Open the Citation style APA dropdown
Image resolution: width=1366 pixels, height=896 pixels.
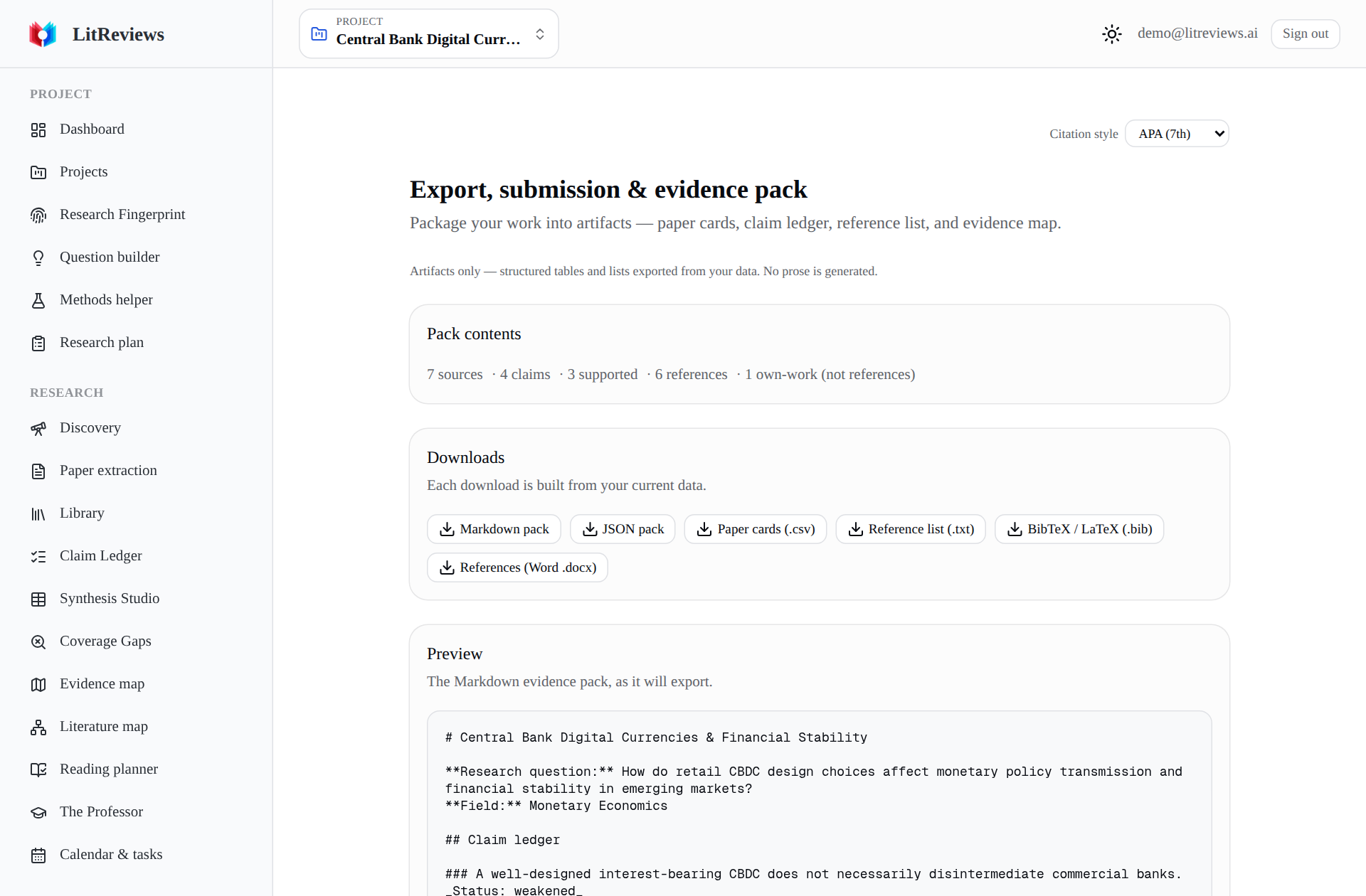[1177, 134]
